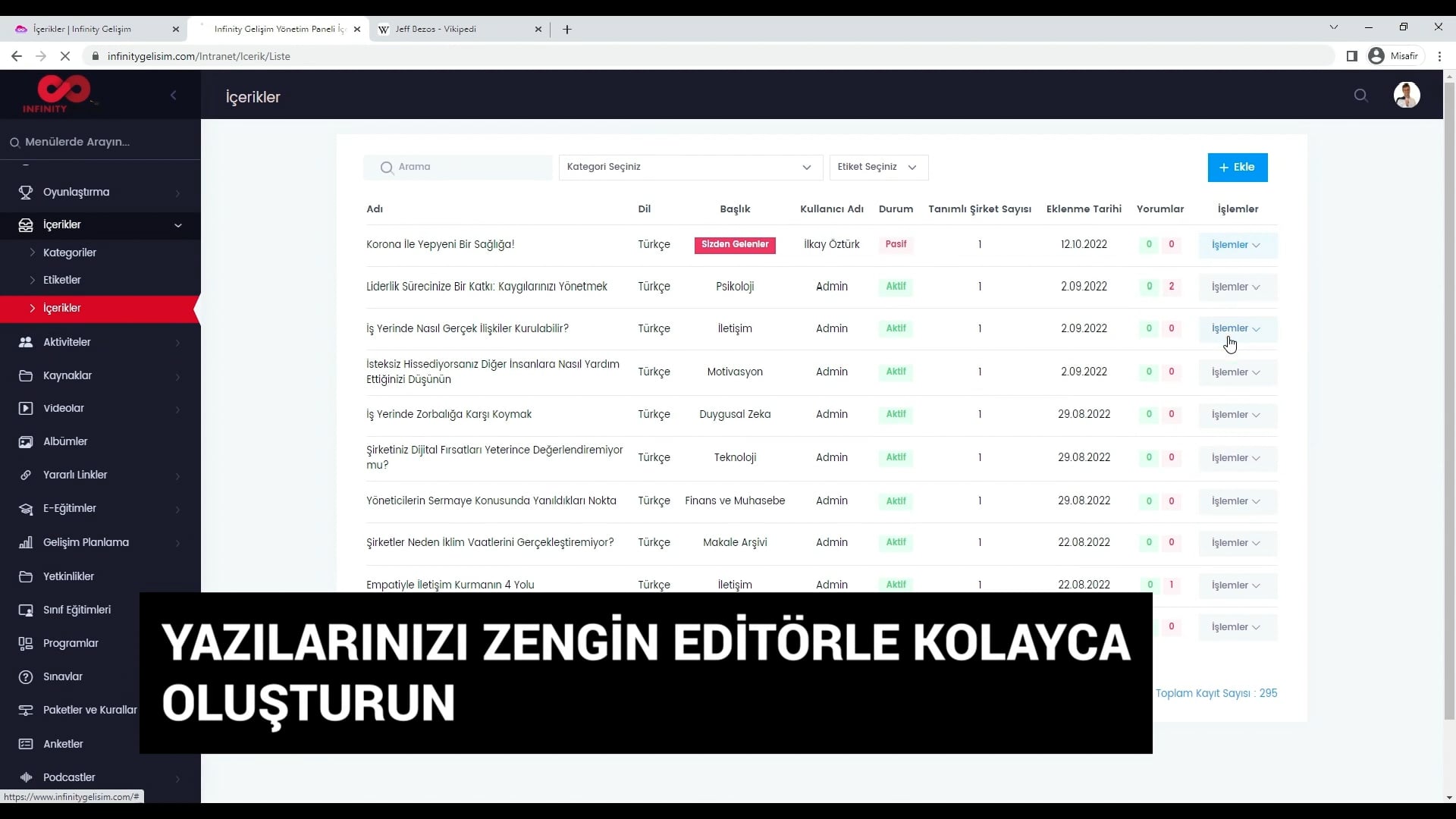Toggle the Sizden Gelenler badge
Viewport: 1456px width, 819px height.
[x=734, y=244]
